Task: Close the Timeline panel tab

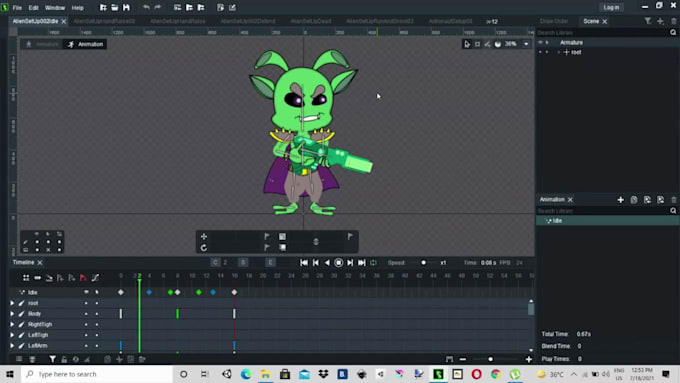Action: click(40, 263)
